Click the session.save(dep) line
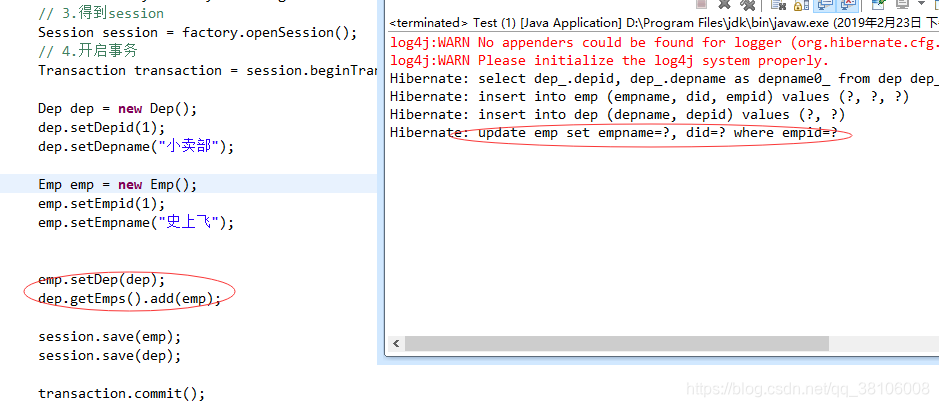939x407 pixels. pyautogui.click(x=110, y=356)
